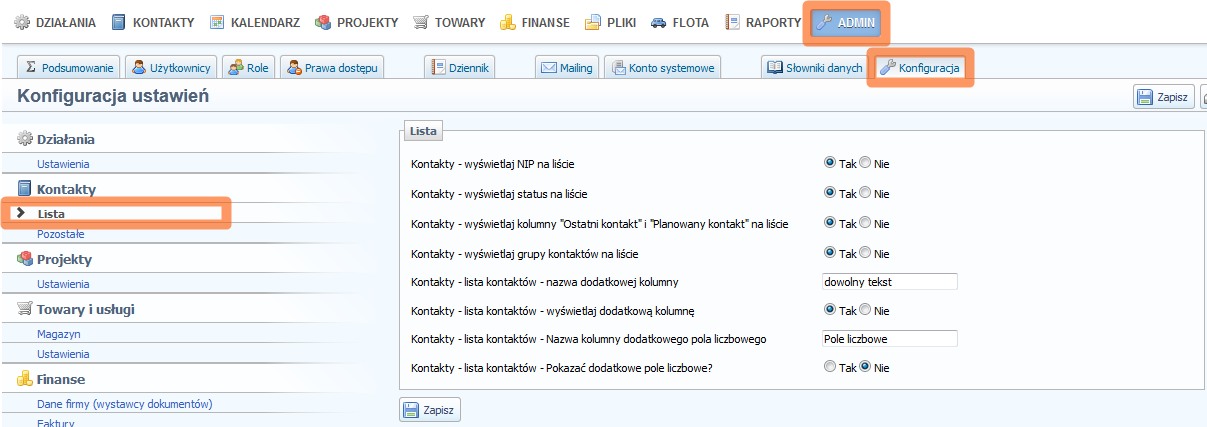1207x427 pixels.
Task: Click the top-right Zapisz button
Action: click(x=1163, y=97)
